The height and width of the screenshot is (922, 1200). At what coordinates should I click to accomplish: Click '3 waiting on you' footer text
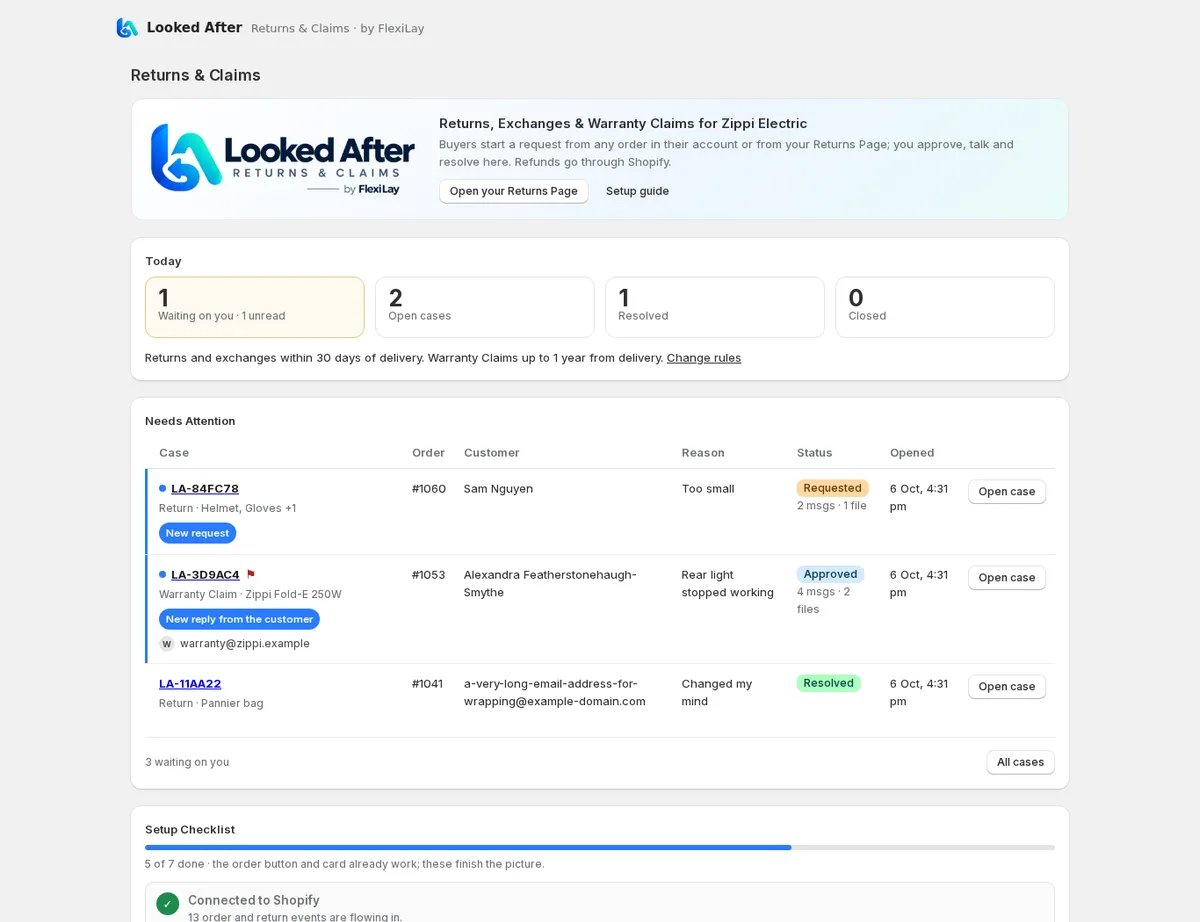[187, 762]
